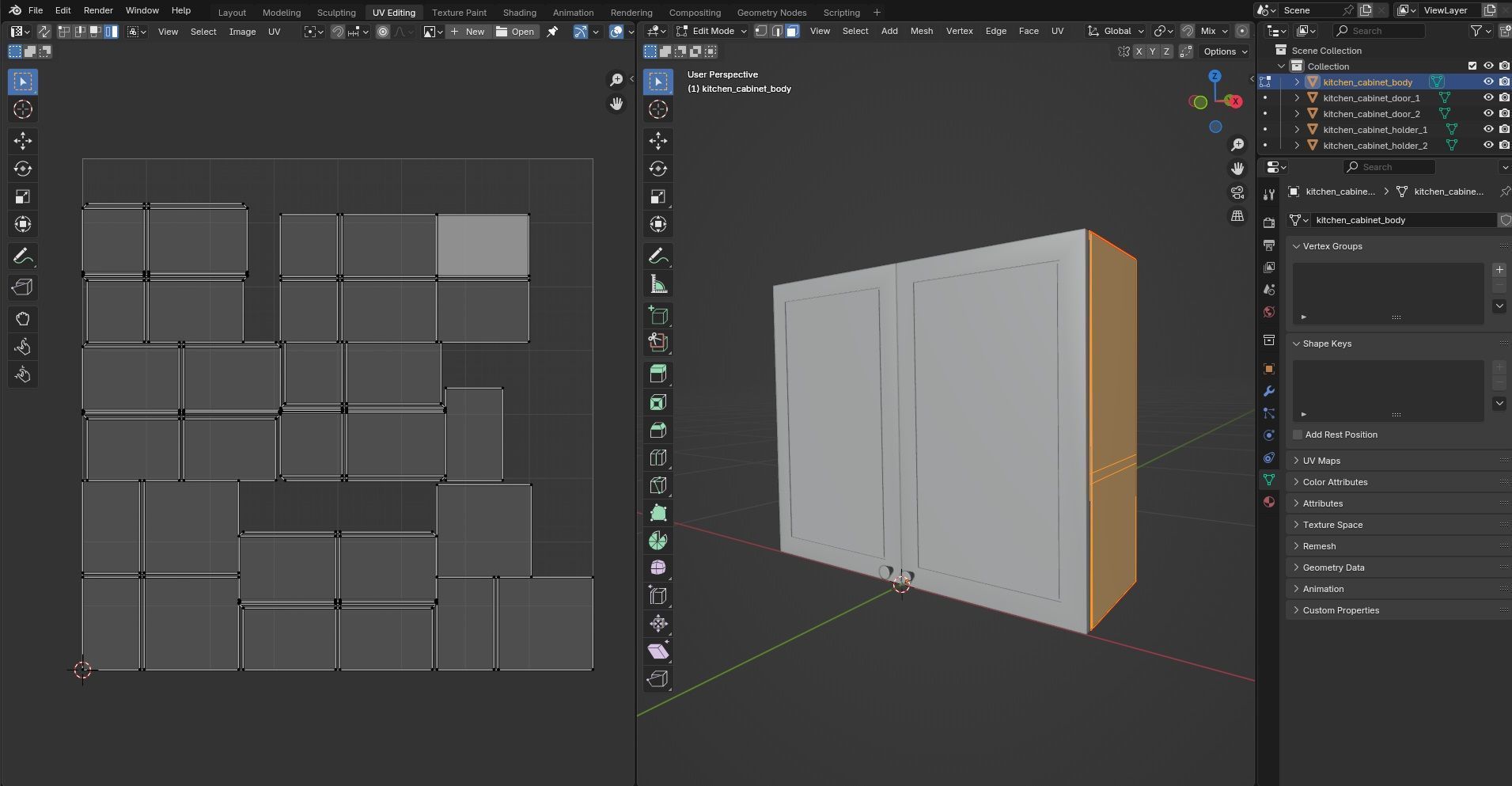Screen dimensions: 1512x786
Task: Select the Annotate tool in 3D viewport
Action: 658,256
